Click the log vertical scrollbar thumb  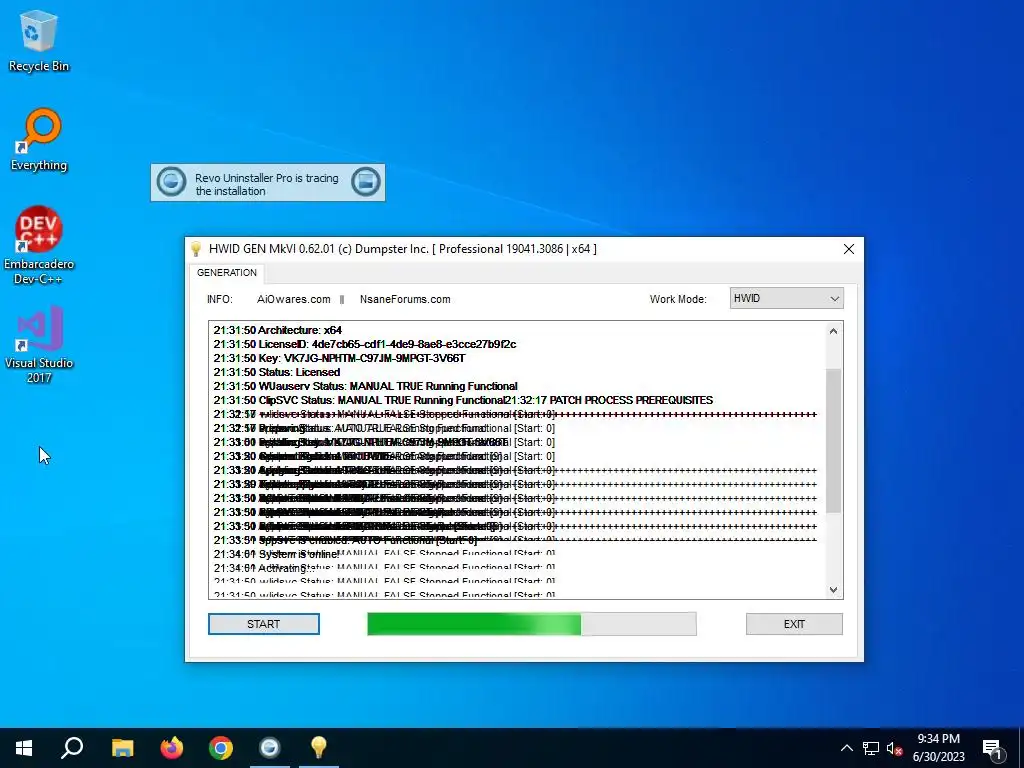coord(833,441)
